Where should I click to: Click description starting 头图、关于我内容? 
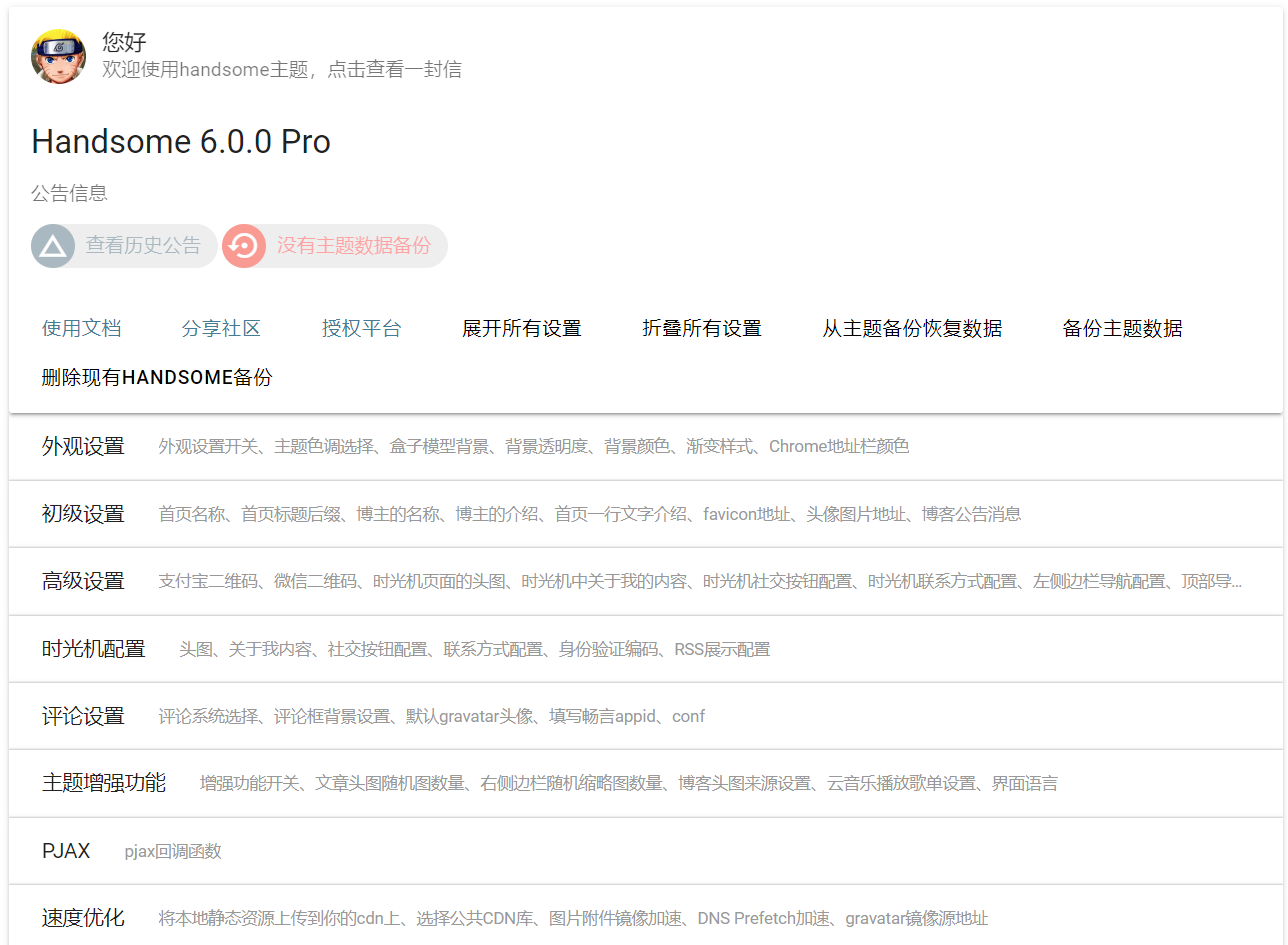475,649
